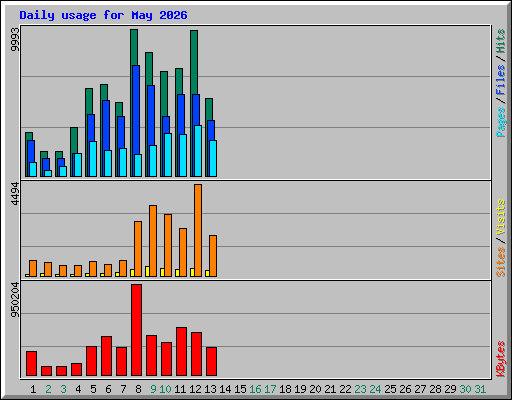This screenshot has width=512, height=400.
Task: Click the chart title 'Daily usage for May 2026'
Action: [x=103, y=15]
